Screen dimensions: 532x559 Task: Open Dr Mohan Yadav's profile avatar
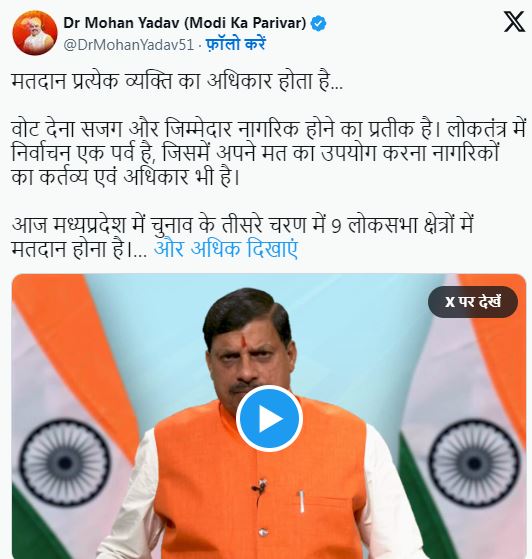tap(35, 33)
